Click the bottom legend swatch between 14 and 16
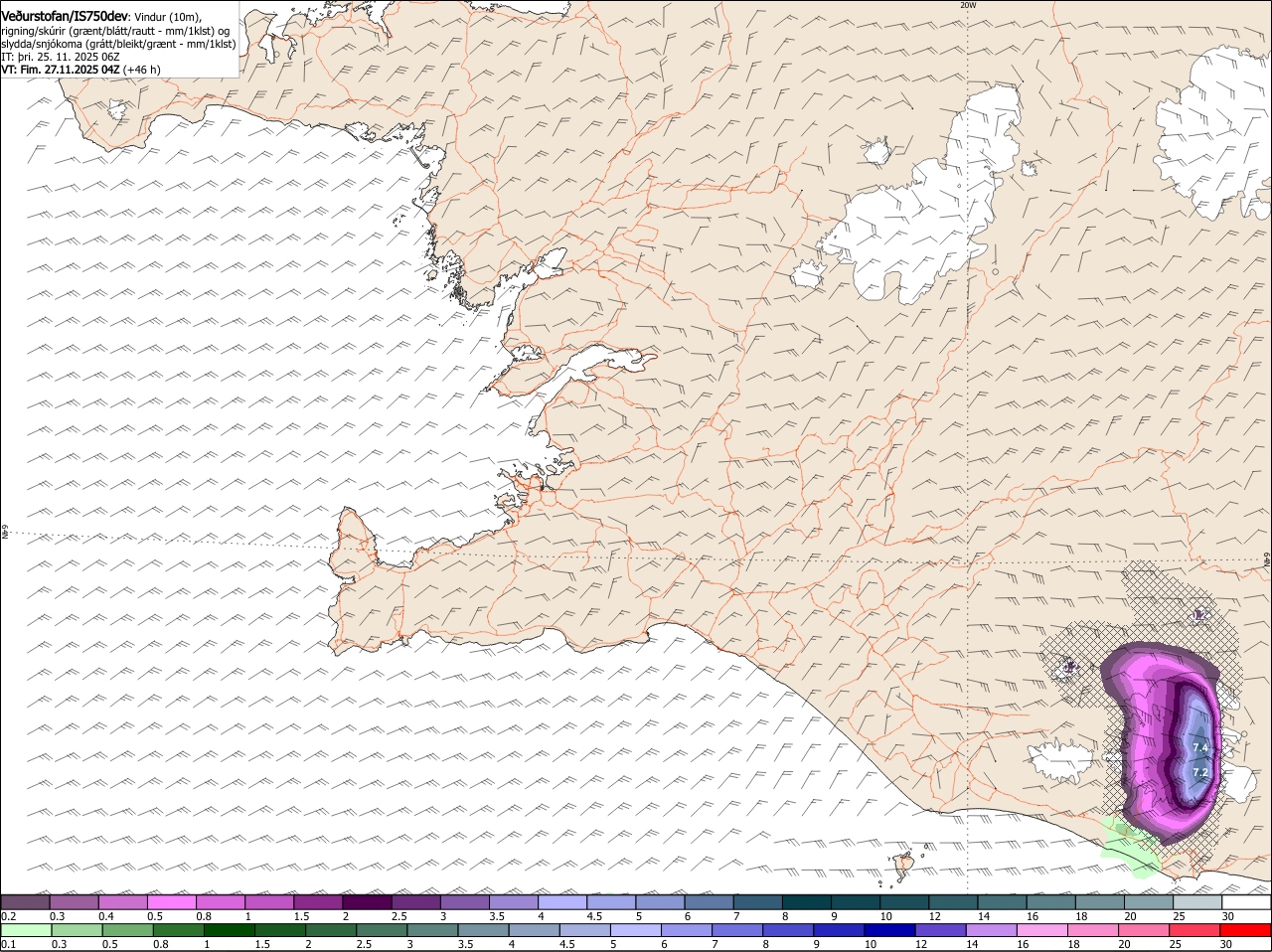 [x=992, y=930]
